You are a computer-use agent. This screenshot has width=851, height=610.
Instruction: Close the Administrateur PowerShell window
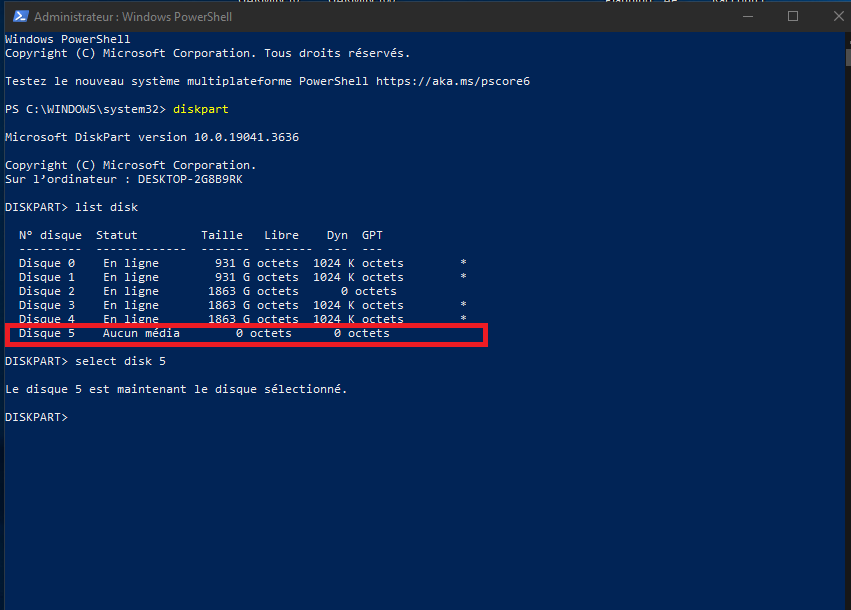pyautogui.click(x=838, y=16)
